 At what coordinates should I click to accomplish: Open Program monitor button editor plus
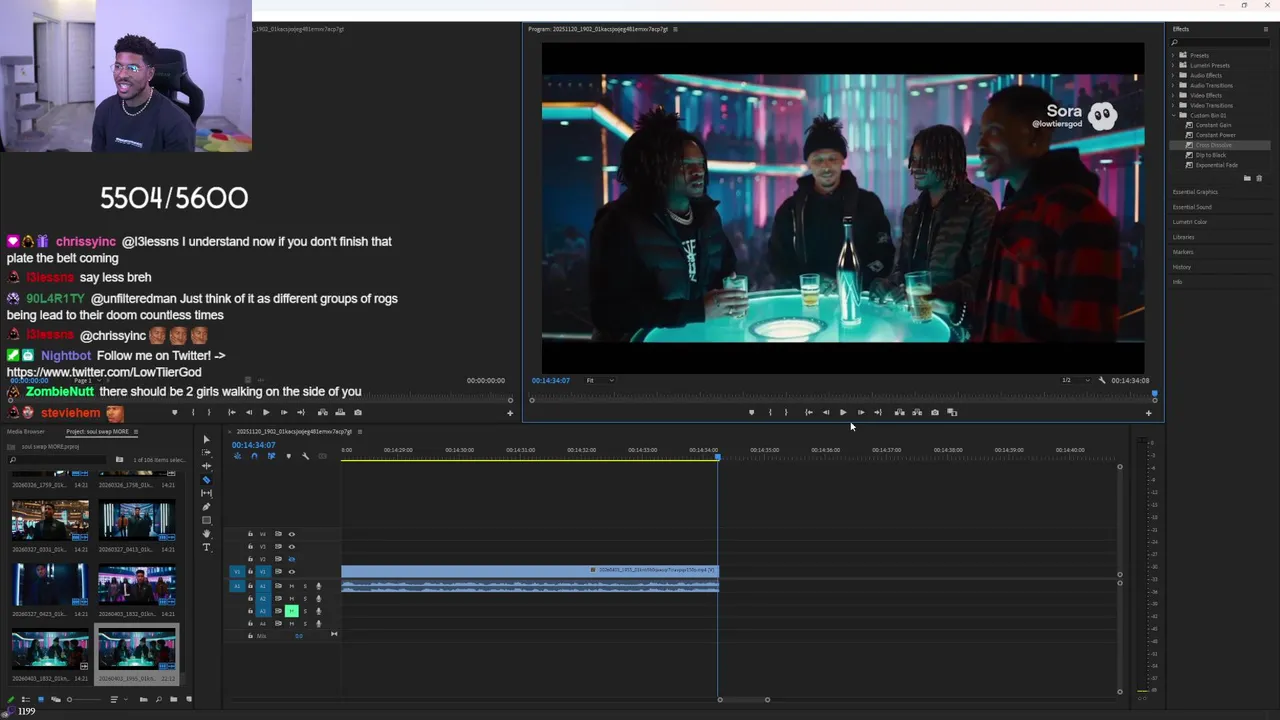click(x=1148, y=413)
